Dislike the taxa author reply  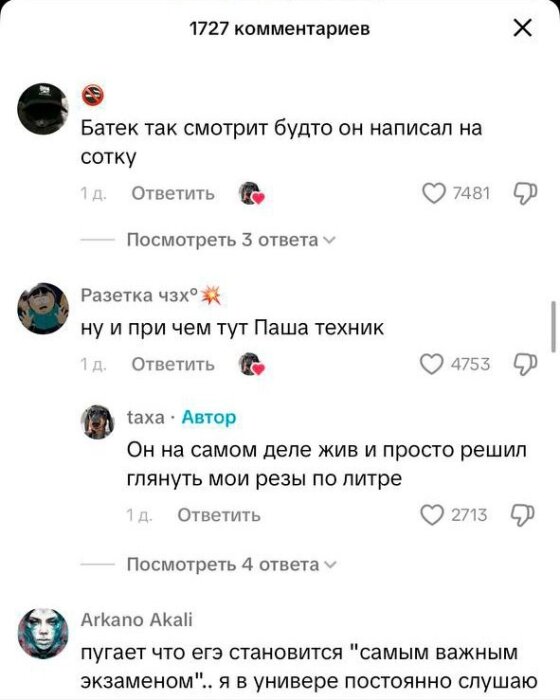point(523,515)
